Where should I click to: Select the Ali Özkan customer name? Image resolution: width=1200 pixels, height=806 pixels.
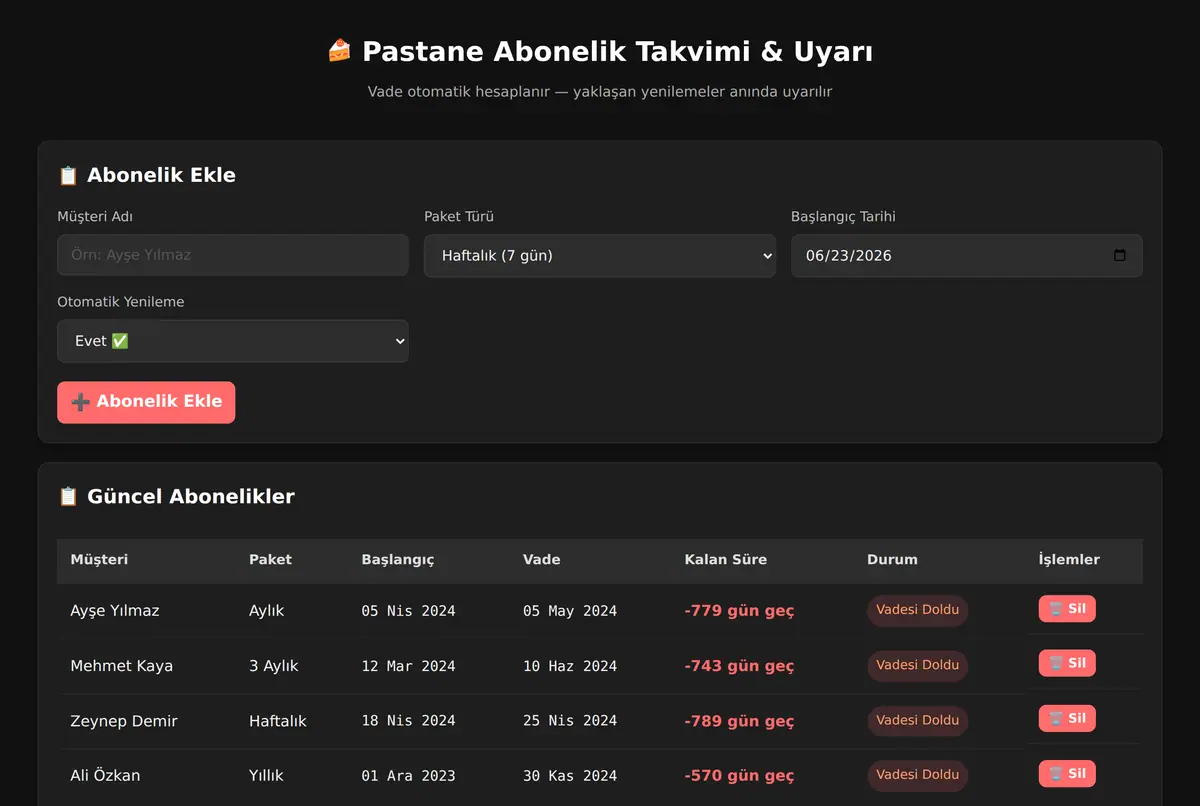point(105,776)
